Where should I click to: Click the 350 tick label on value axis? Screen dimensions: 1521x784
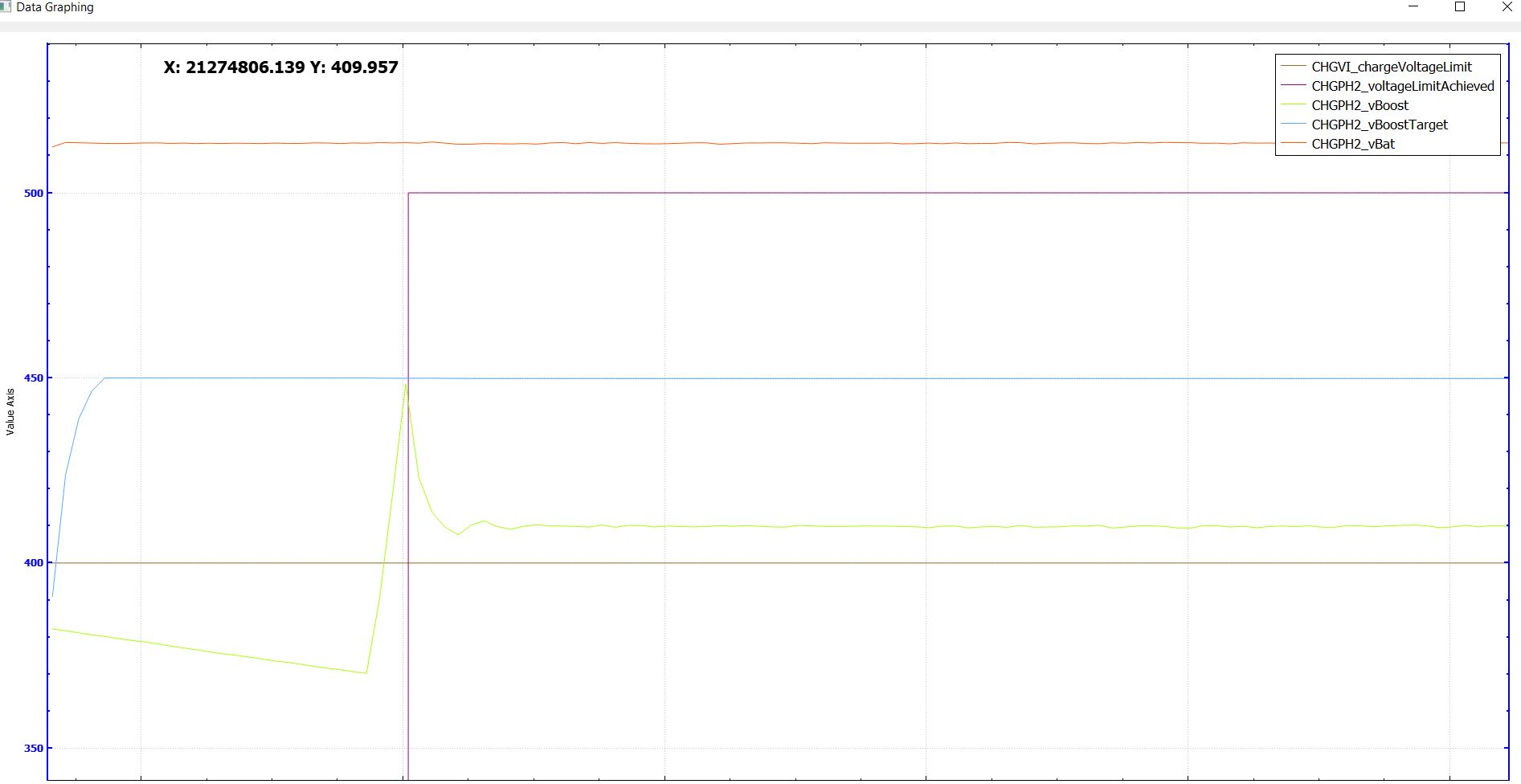pyautogui.click(x=33, y=748)
